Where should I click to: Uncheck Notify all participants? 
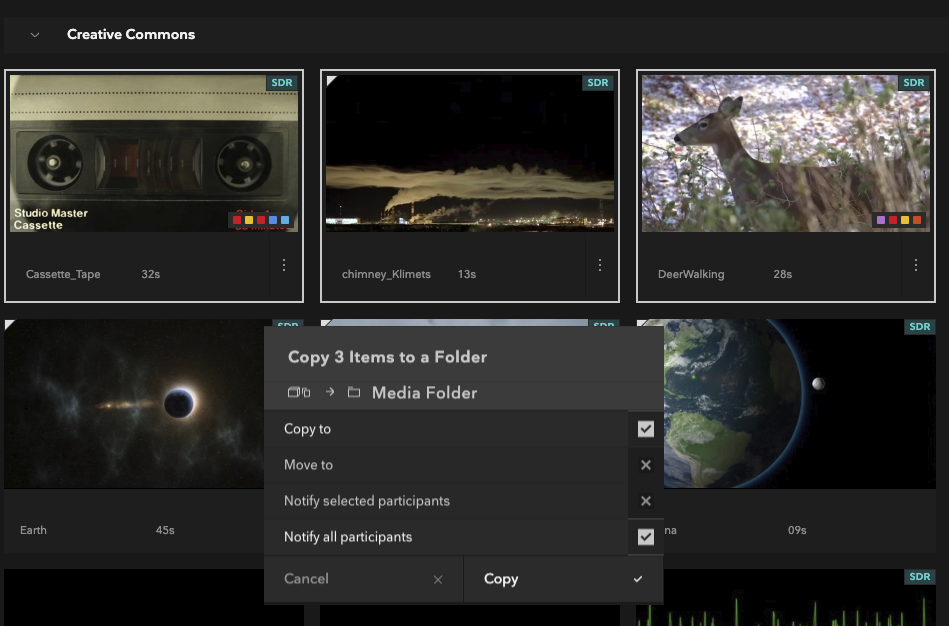(x=646, y=537)
